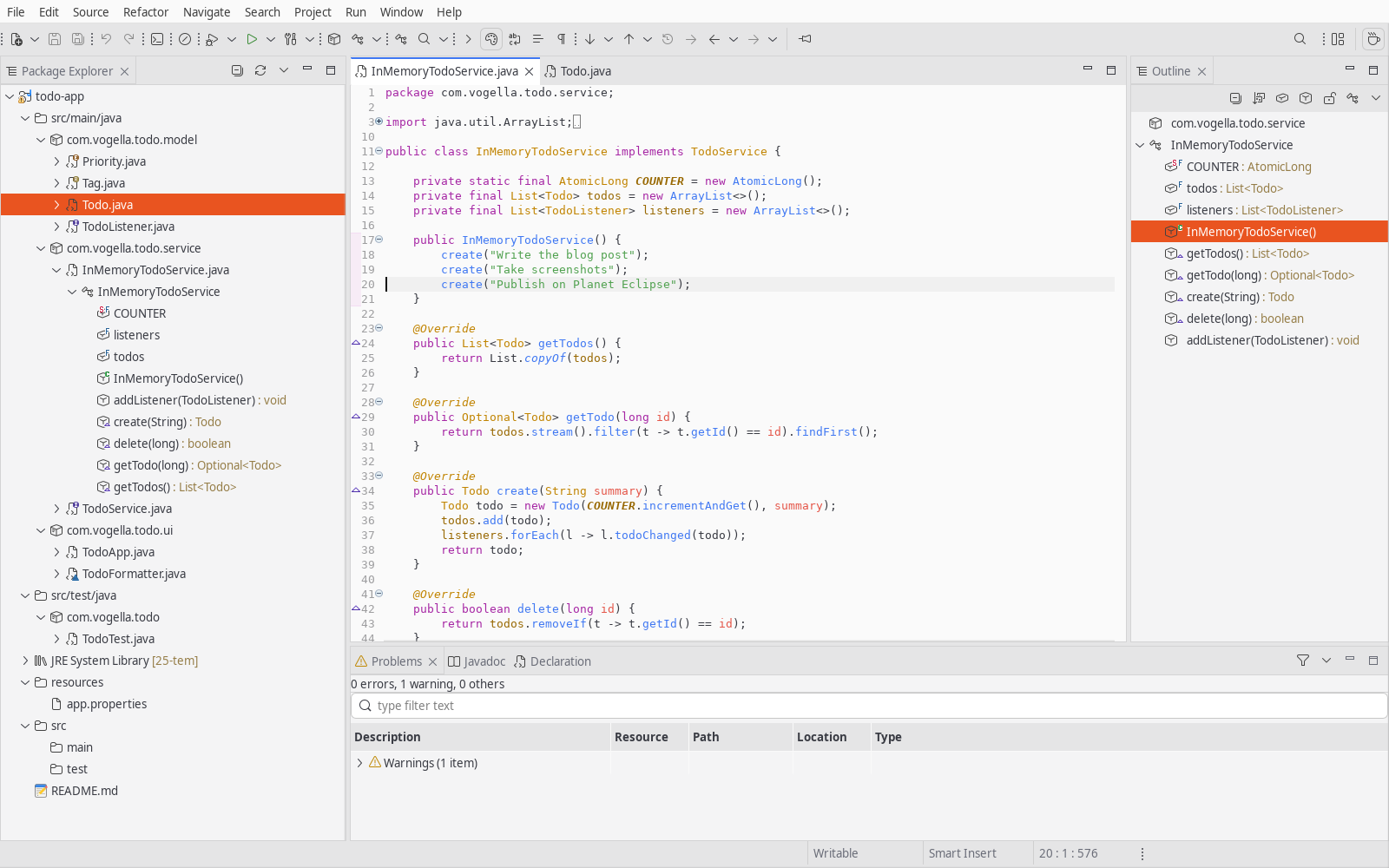Image resolution: width=1389 pixels, height=868 pixels.
Task: Open the Refactor menu
Action: tap(146, 12)
